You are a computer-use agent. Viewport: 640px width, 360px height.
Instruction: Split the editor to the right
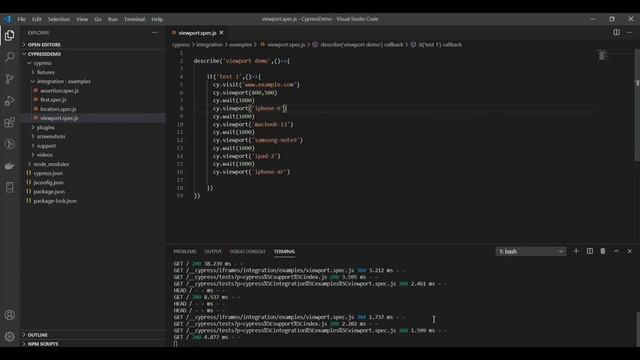pos(616,32)
